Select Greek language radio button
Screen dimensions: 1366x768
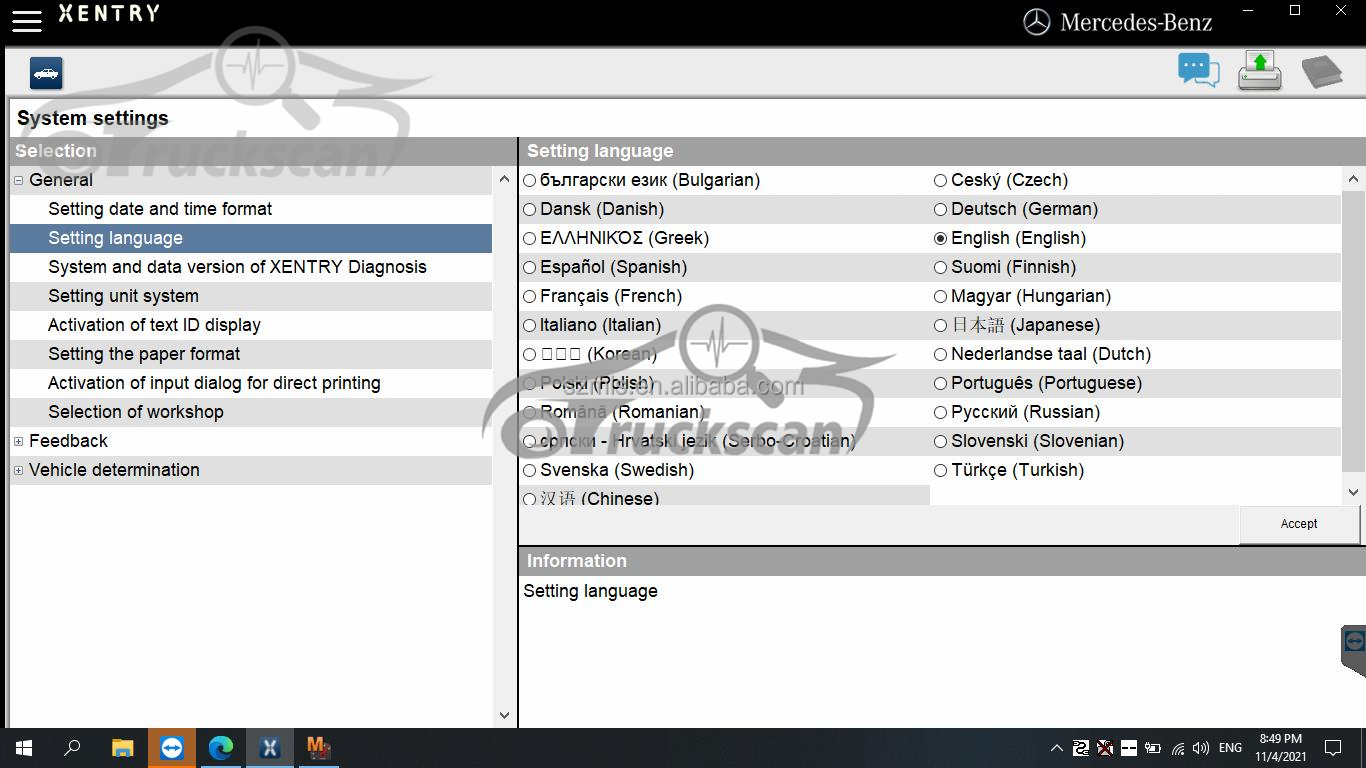pos(530,239)
